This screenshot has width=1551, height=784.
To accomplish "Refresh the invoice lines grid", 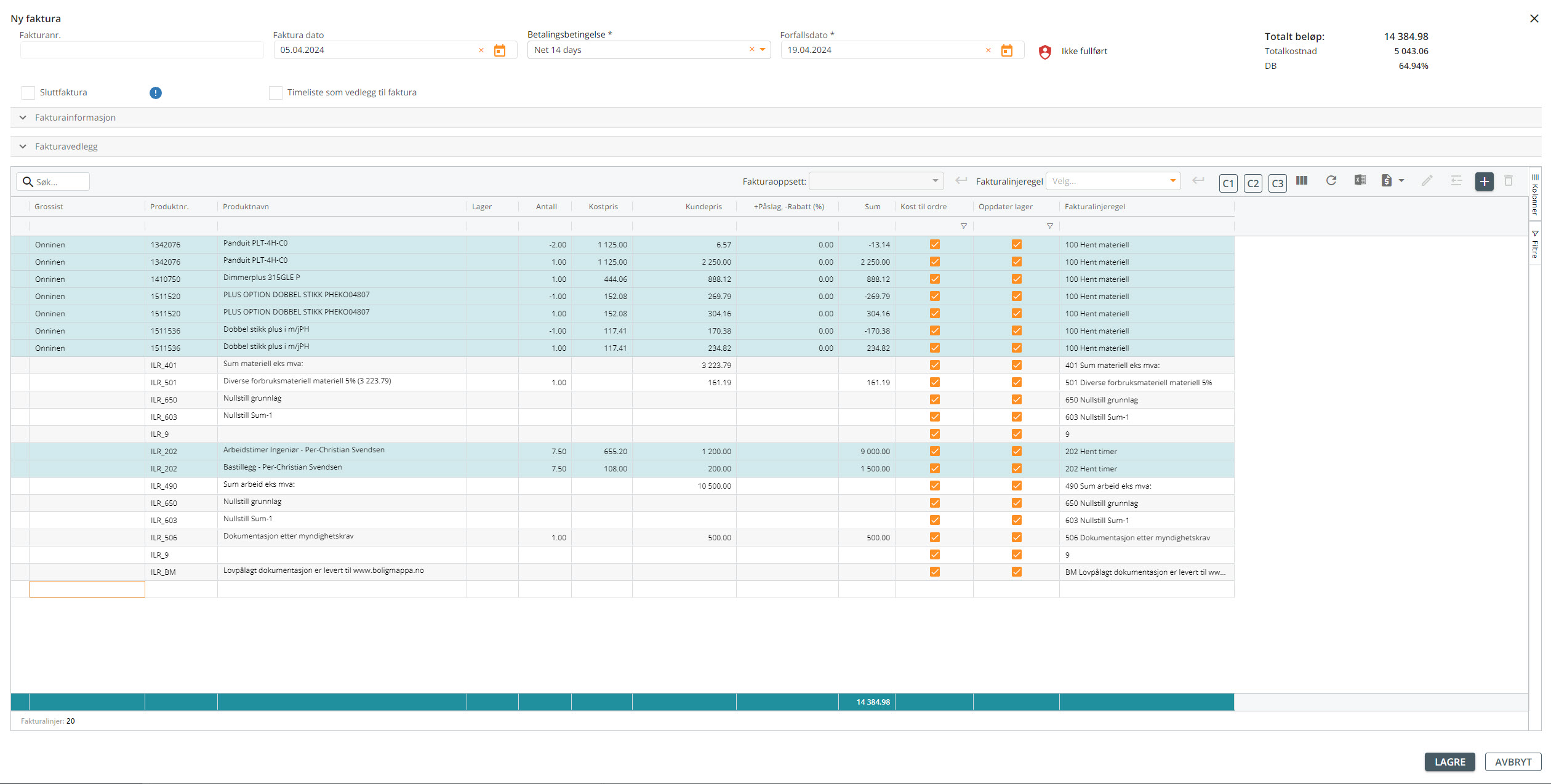I will click(x=1331, y=180).
